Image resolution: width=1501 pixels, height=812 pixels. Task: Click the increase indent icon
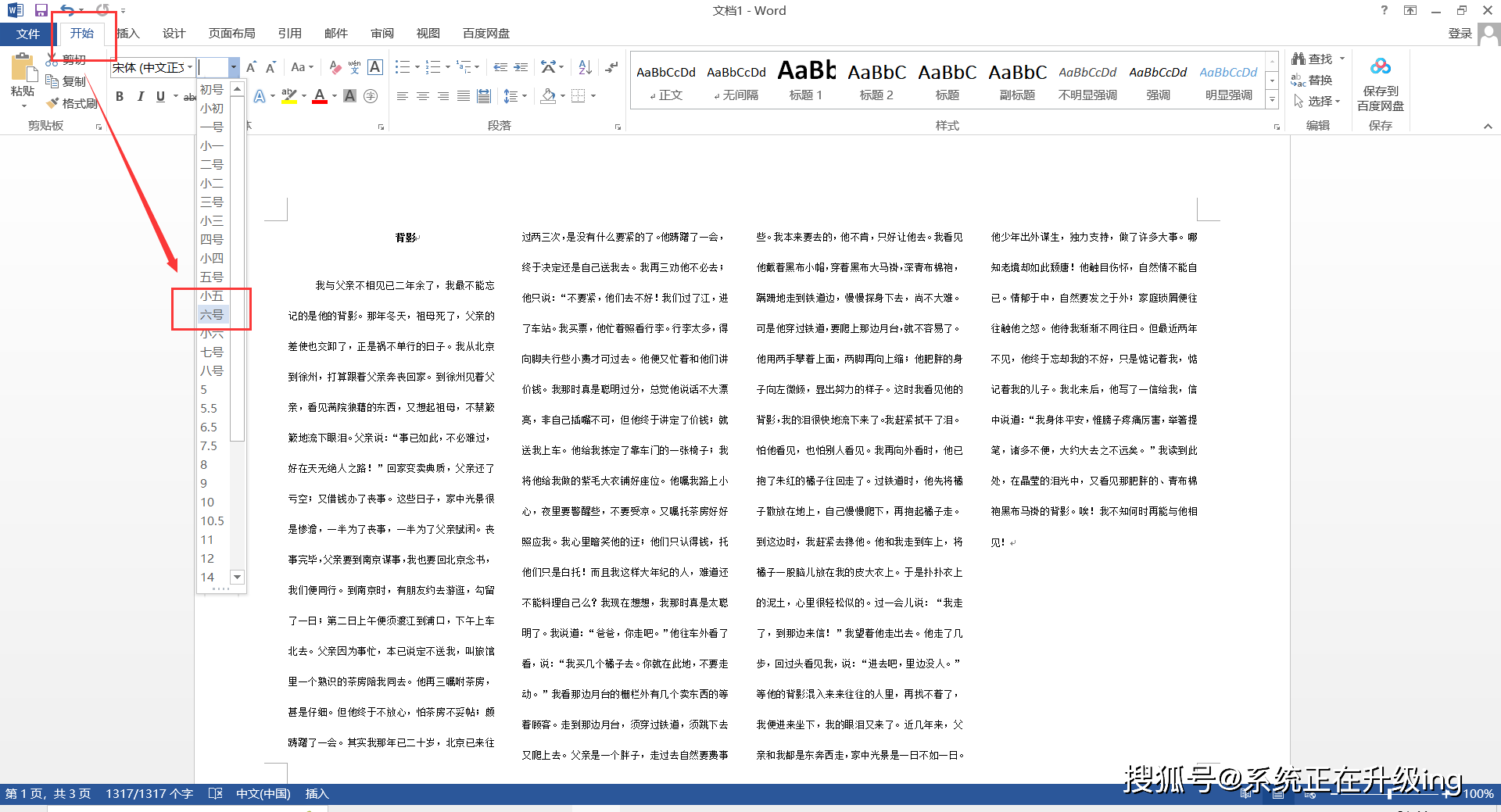click(x=521, y=67)
